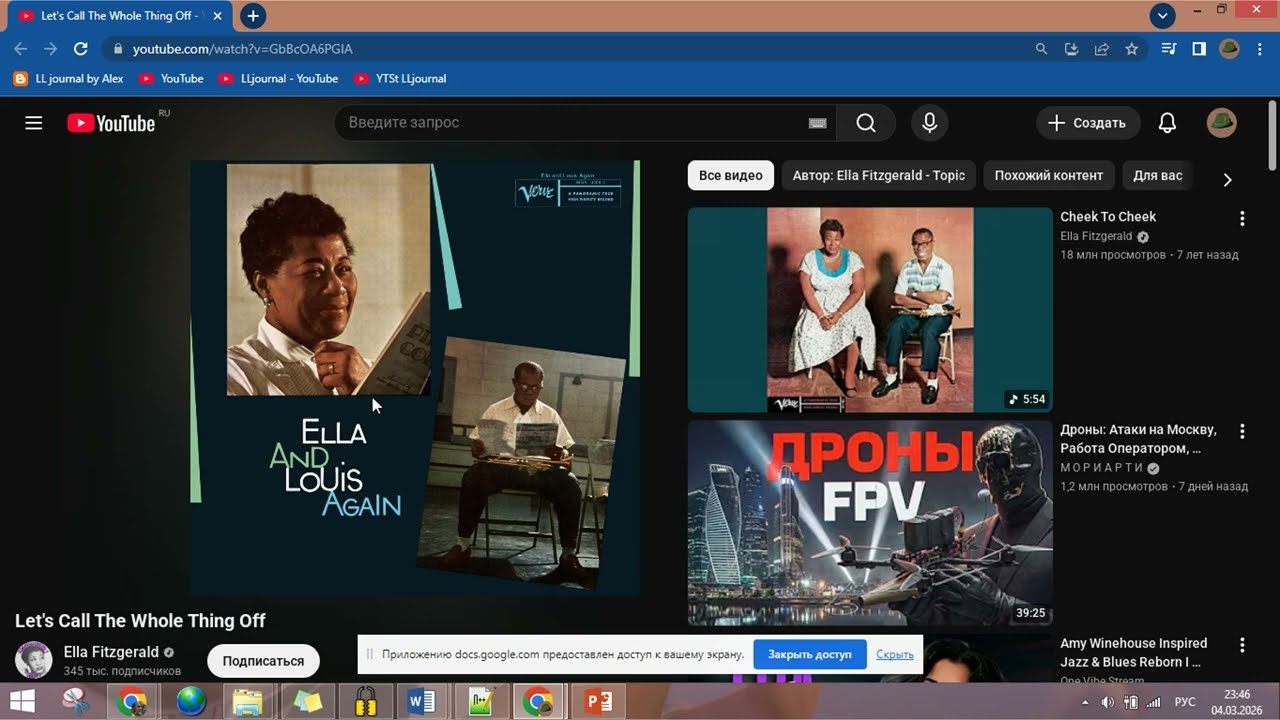The image size is (1280, 720).
Task: Open more options for Дроны video
Action: [1242, 431]
